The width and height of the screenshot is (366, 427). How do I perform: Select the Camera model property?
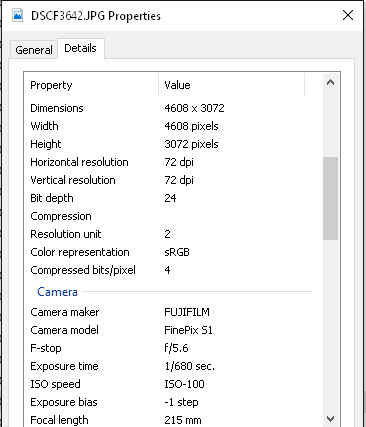[x=64, y=330]
